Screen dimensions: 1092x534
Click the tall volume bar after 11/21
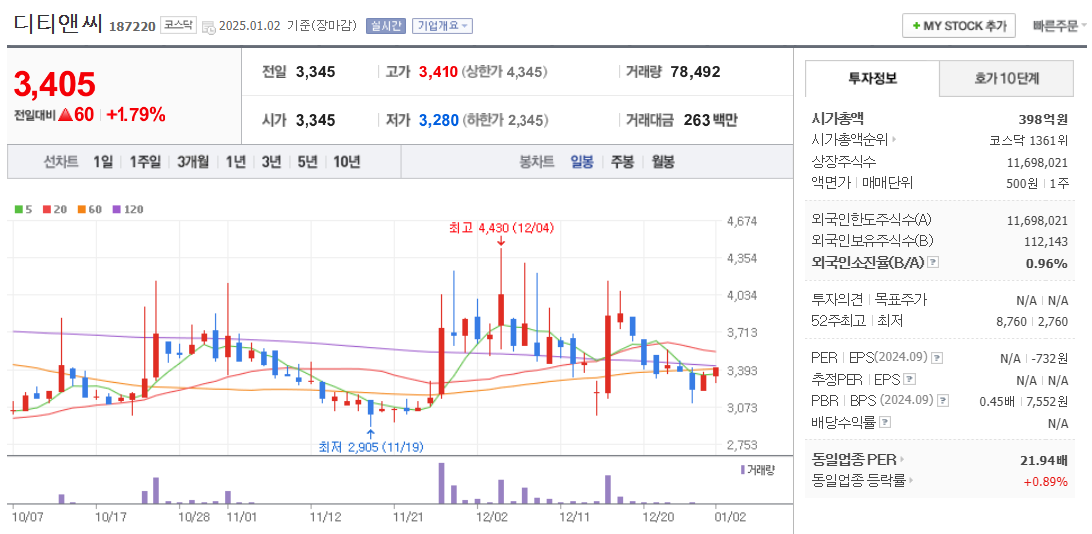click(442, 483)
